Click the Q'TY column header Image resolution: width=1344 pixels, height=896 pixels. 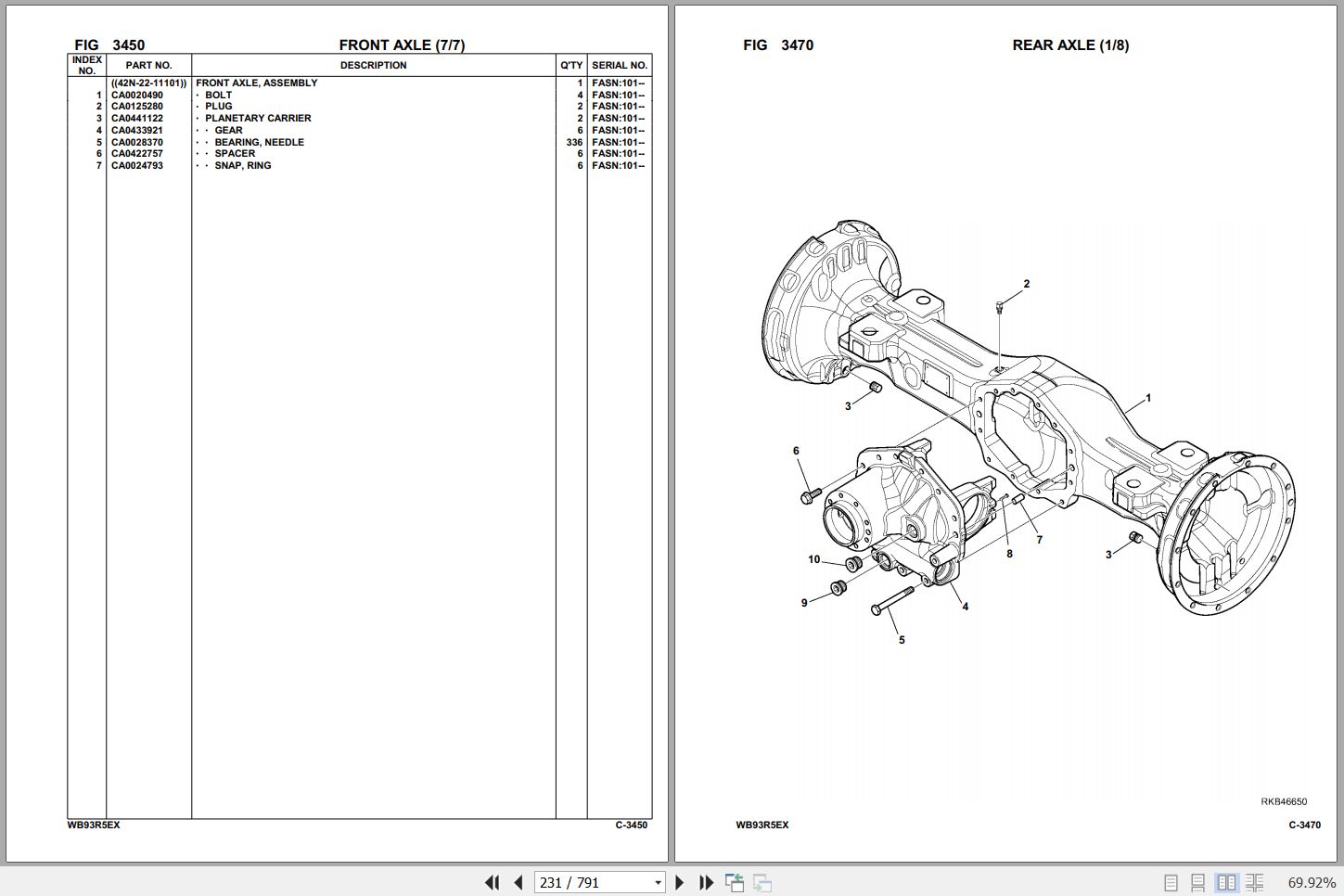pyautogui.click(x=571, y=65)
